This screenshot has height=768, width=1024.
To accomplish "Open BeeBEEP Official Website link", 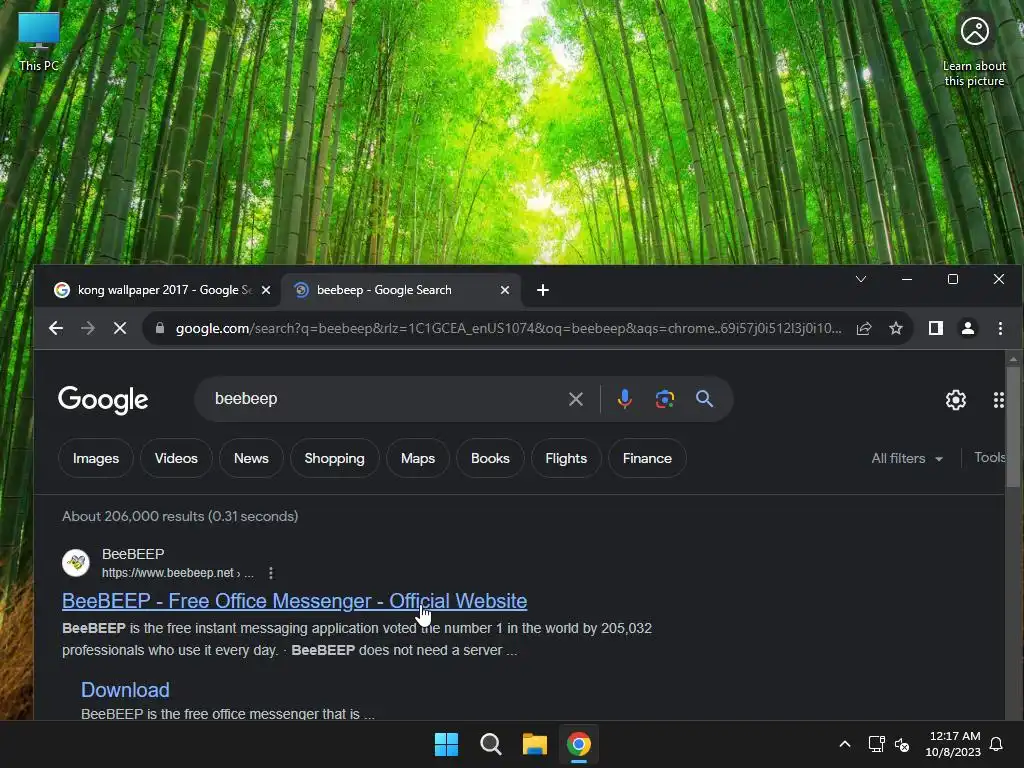I will point(295,601).
